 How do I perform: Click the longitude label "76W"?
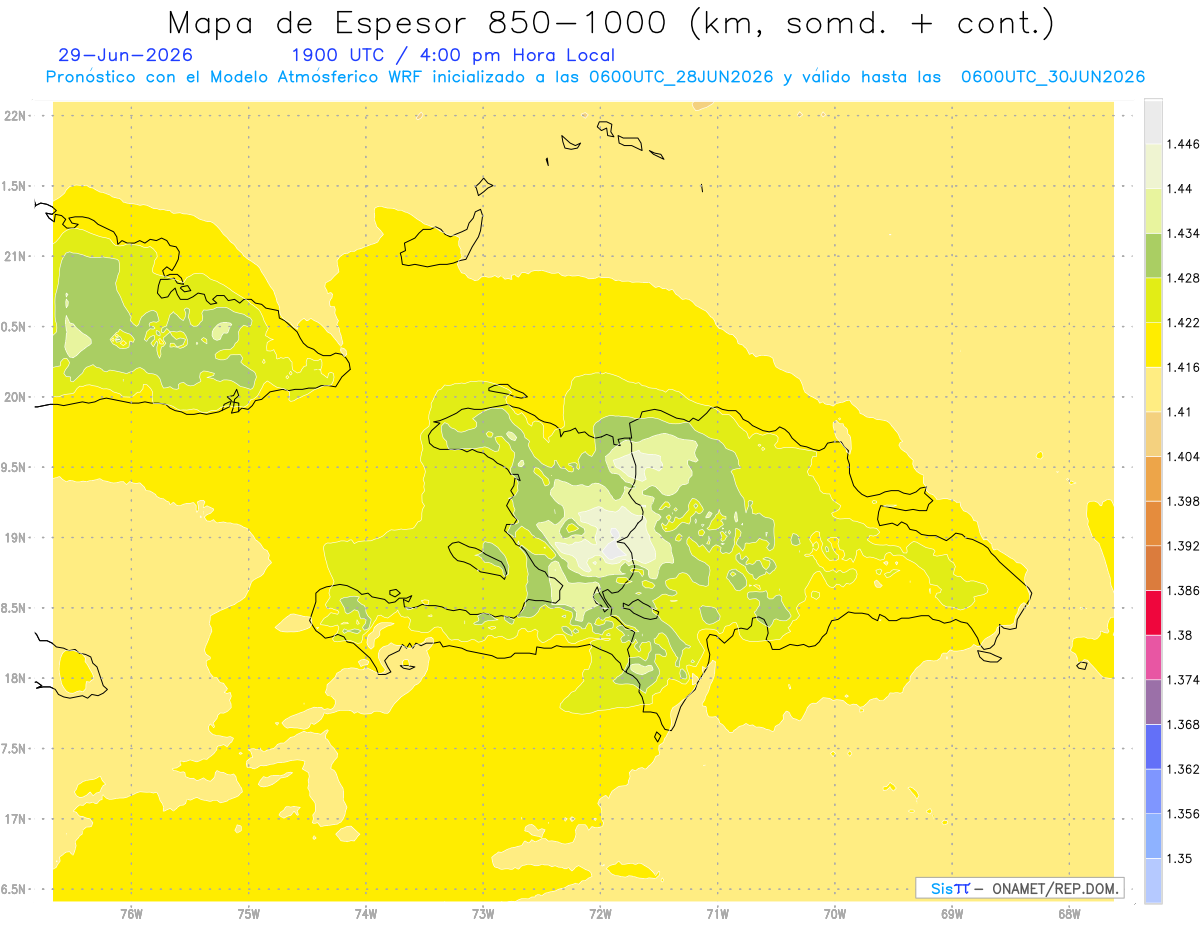(x=130, y=913)
